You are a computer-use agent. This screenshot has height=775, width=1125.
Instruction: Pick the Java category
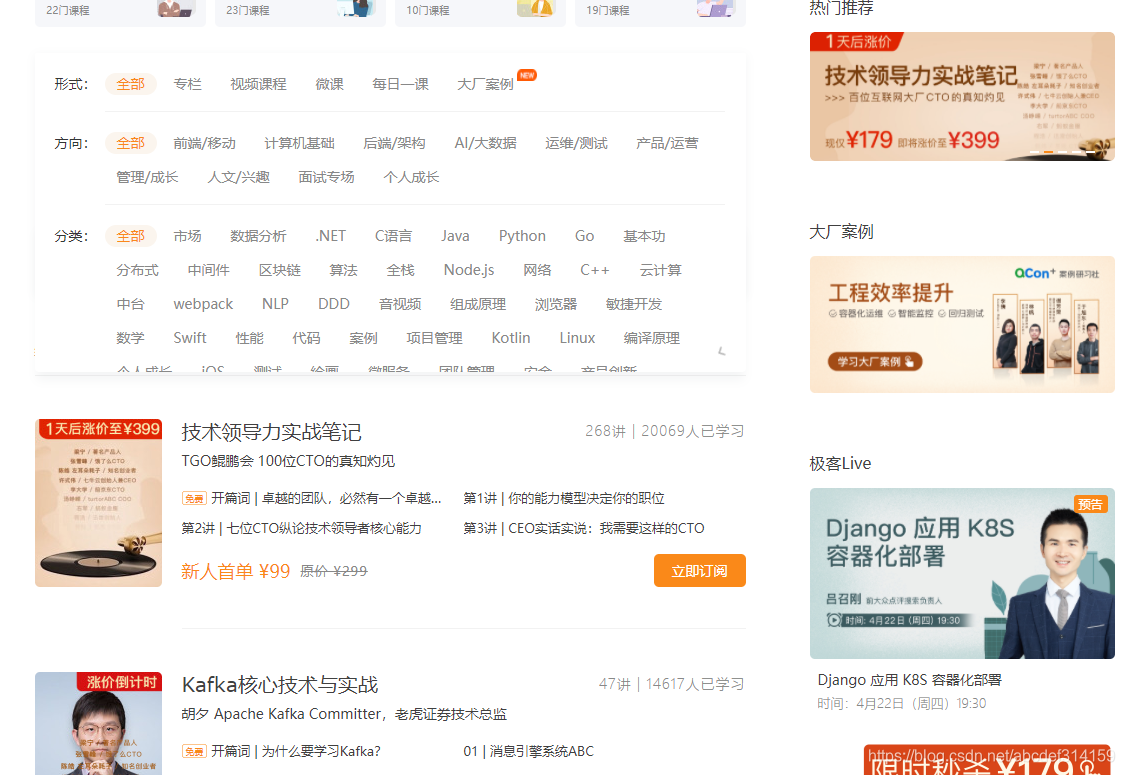point(455,236)
